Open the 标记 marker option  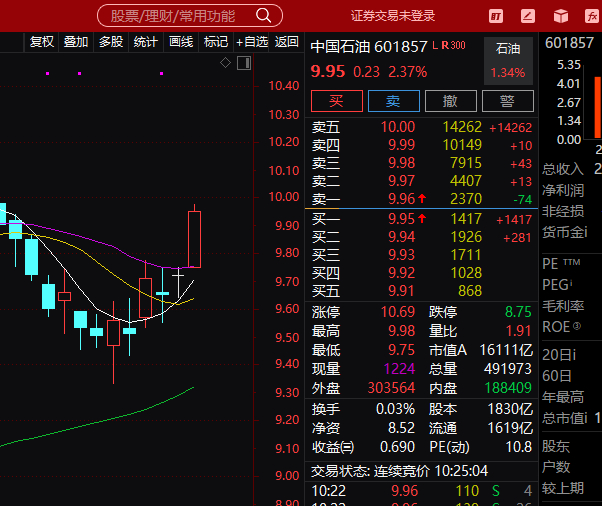(216, 41)
